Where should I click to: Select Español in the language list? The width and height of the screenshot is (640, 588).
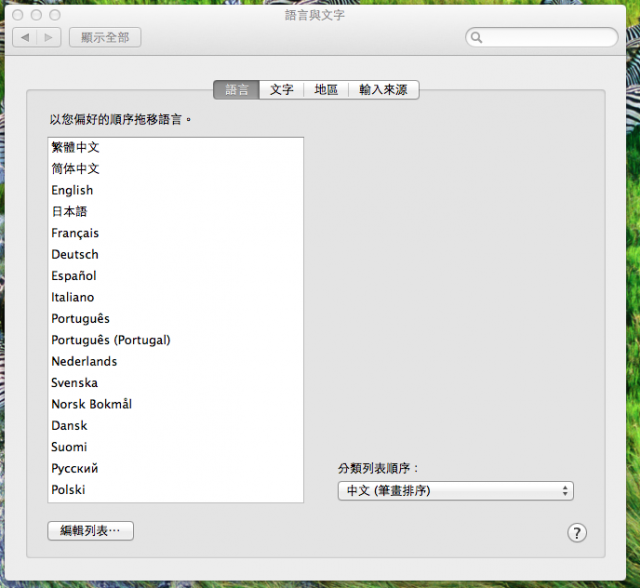tap(176, 276)
